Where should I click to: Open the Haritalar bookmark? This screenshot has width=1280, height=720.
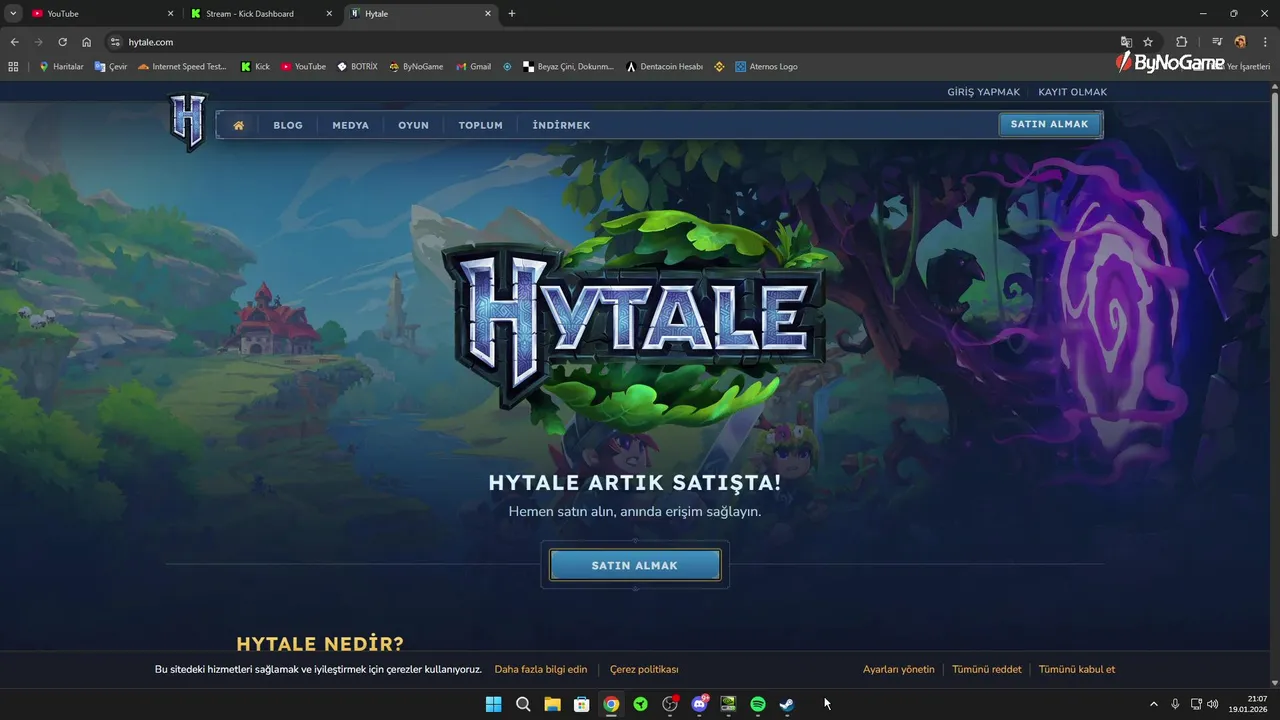pos(61,67)
